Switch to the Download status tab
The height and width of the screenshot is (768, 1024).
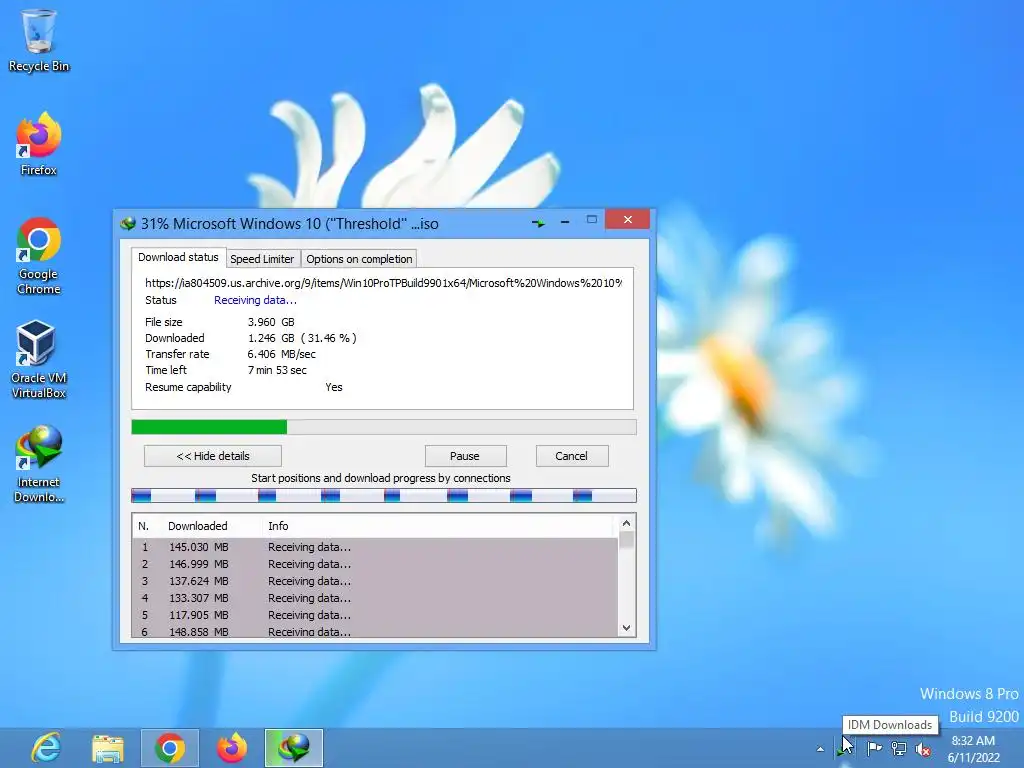coord(178,257)
